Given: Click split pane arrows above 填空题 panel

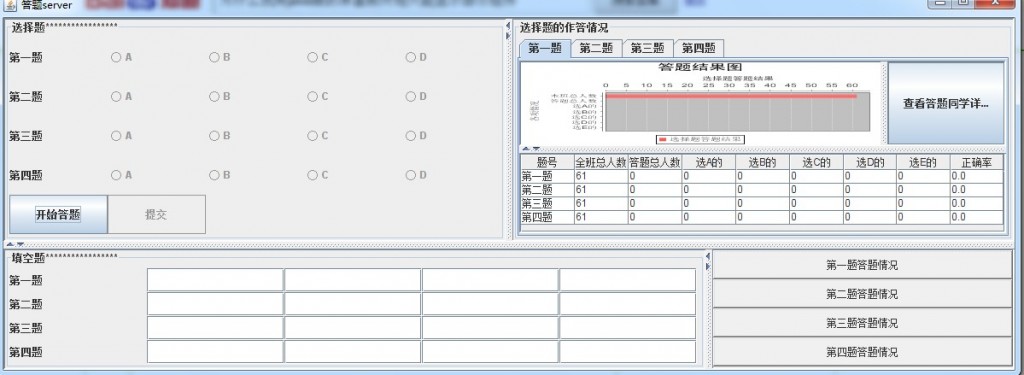Looking at the screenshot, I should coord(15,244).
